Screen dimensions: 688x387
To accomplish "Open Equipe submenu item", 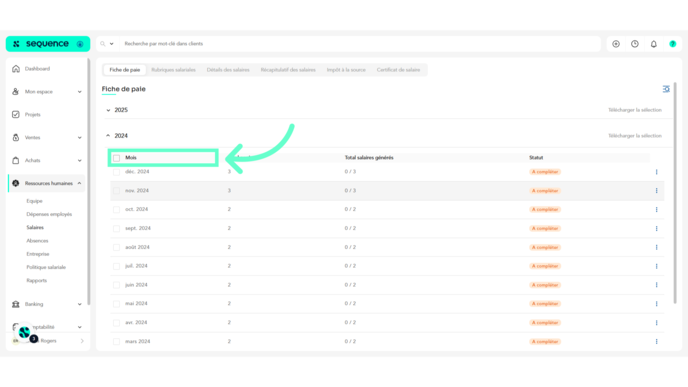I will [34, 201].
